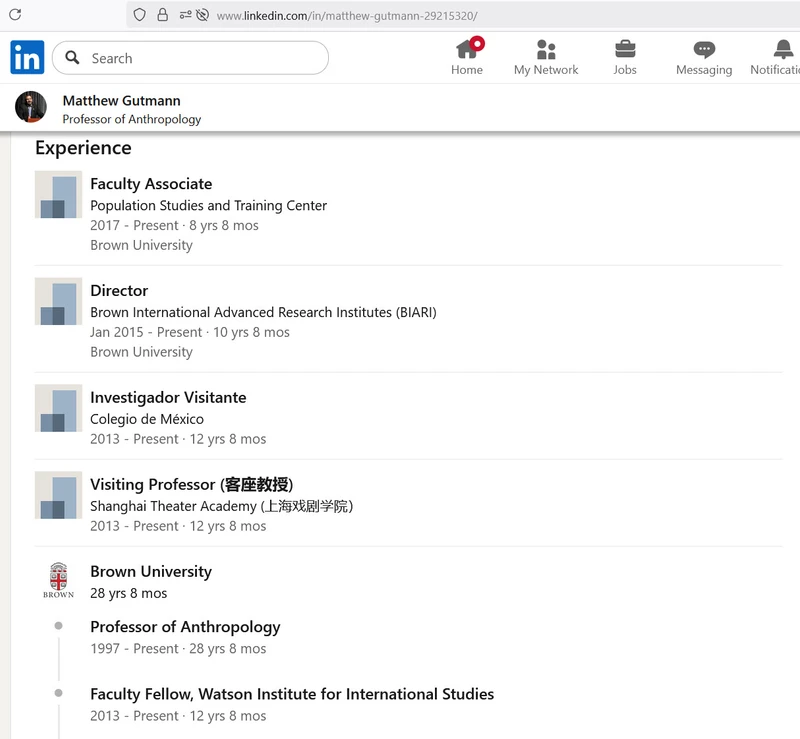Click 'Brown International Advanced Research Institutes (BIARI)' text
The image size is (800, 739).
click(263, 312)
